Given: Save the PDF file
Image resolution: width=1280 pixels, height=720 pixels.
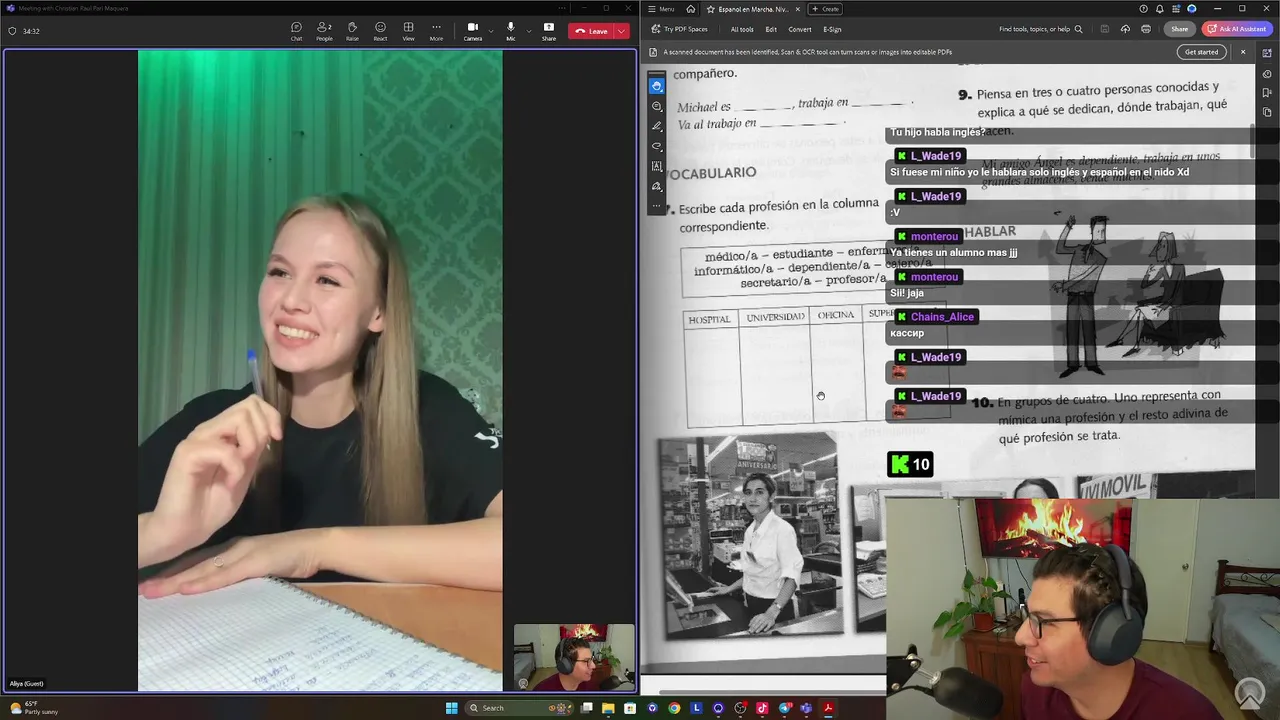Looking at the screenshot, I should [x=1105, y=29].
